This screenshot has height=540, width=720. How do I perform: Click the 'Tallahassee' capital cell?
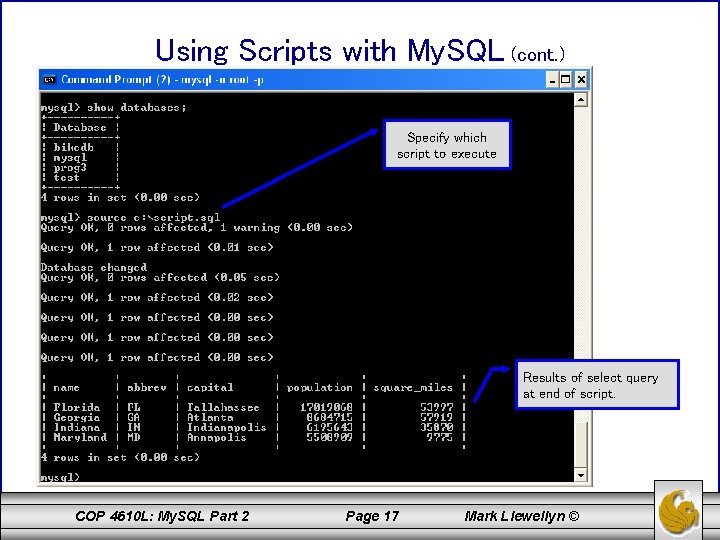click(223, 407)
